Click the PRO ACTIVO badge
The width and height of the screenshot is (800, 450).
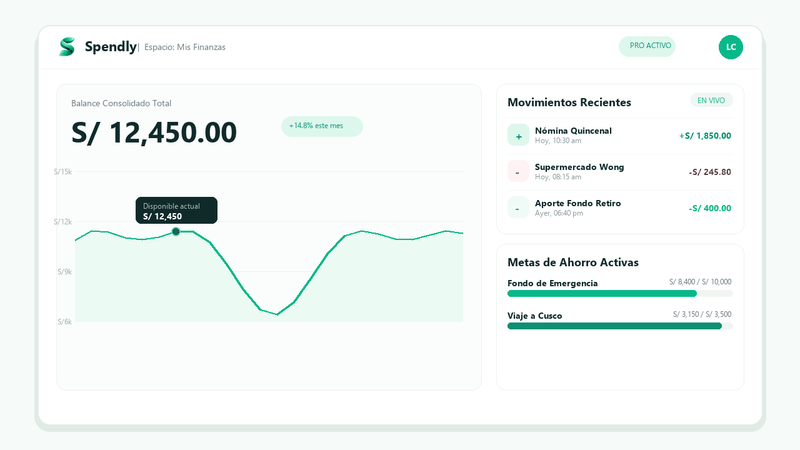(647, 46)
